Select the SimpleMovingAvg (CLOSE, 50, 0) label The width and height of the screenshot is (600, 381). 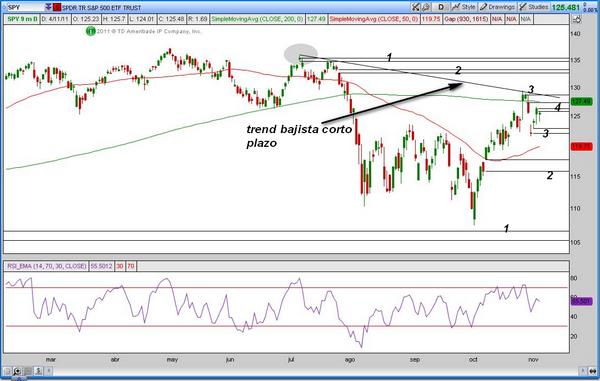tap(374, 19)
